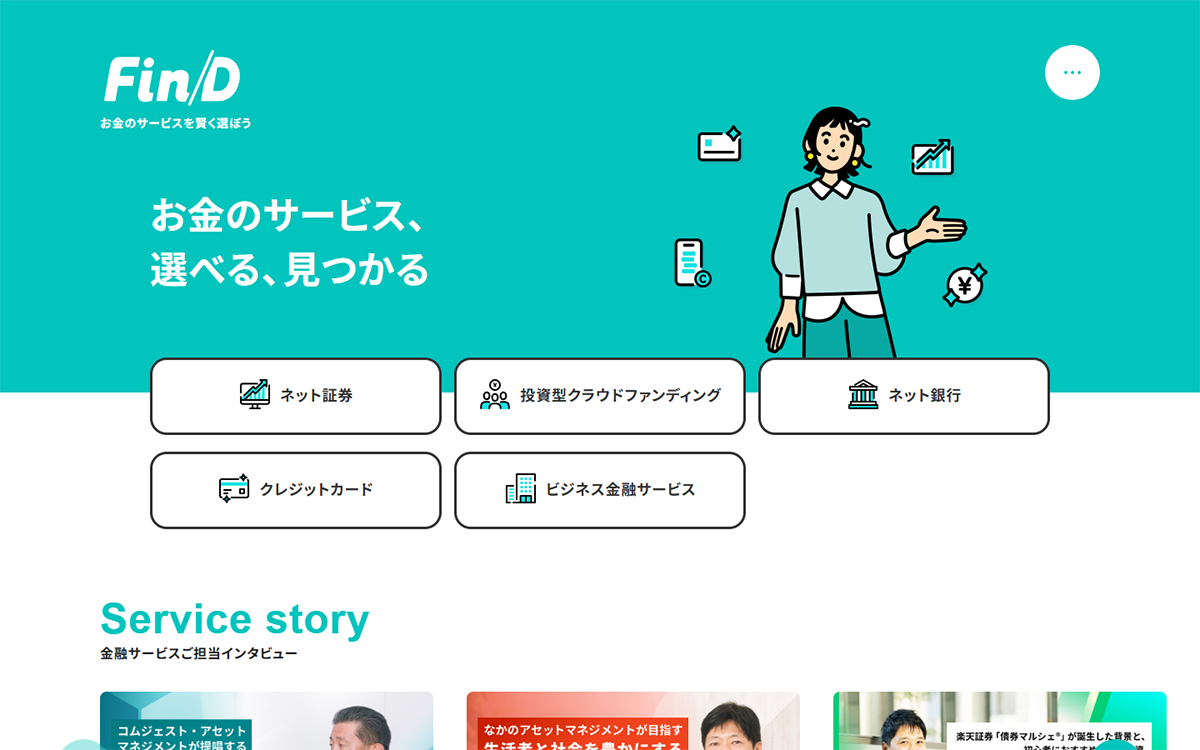The width and height of the screenshot is (1200, 750).
Task: Click the smartphone illustration icon
Action: click(692, 263)
